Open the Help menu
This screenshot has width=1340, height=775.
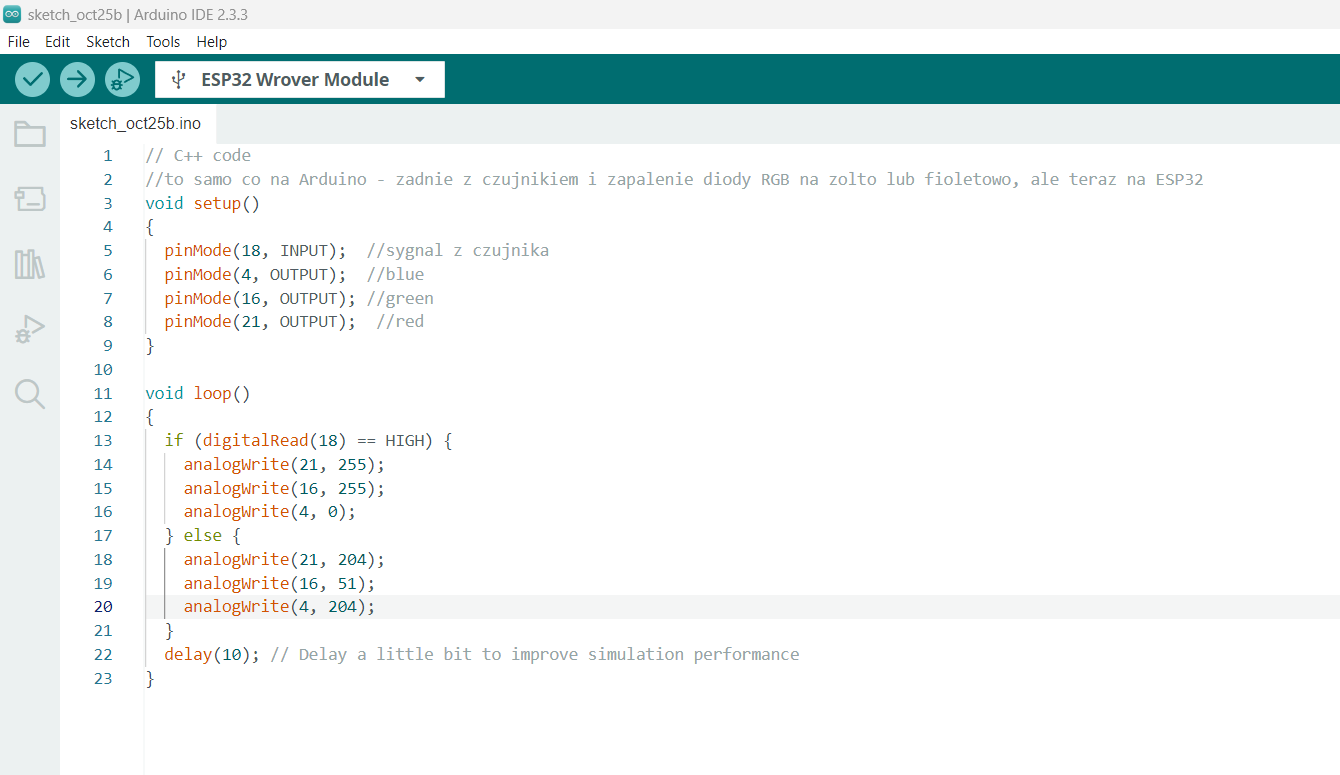click(x=212, y=42)
